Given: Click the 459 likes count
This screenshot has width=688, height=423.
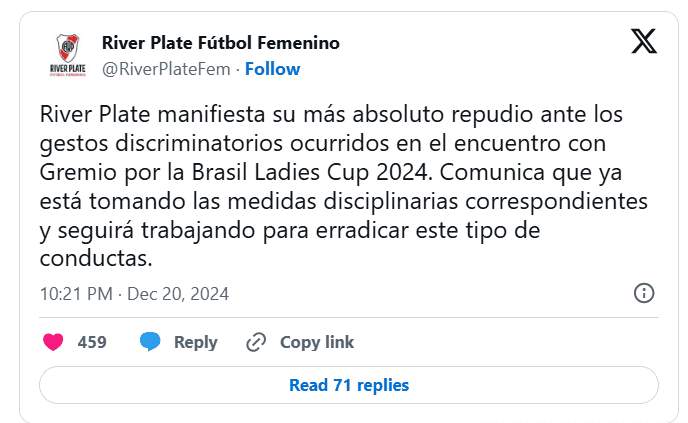Looking at the screenshot, I should pyautogui.click(x=92, y=342).
